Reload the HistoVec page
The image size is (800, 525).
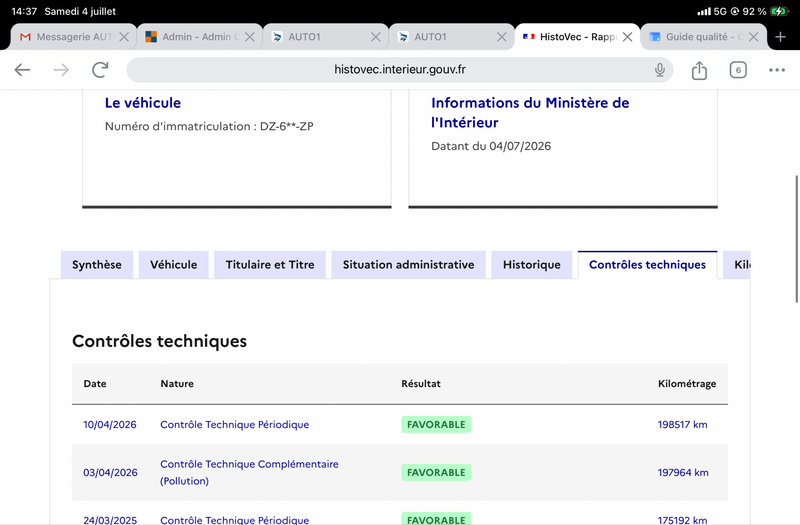(100, 70)
